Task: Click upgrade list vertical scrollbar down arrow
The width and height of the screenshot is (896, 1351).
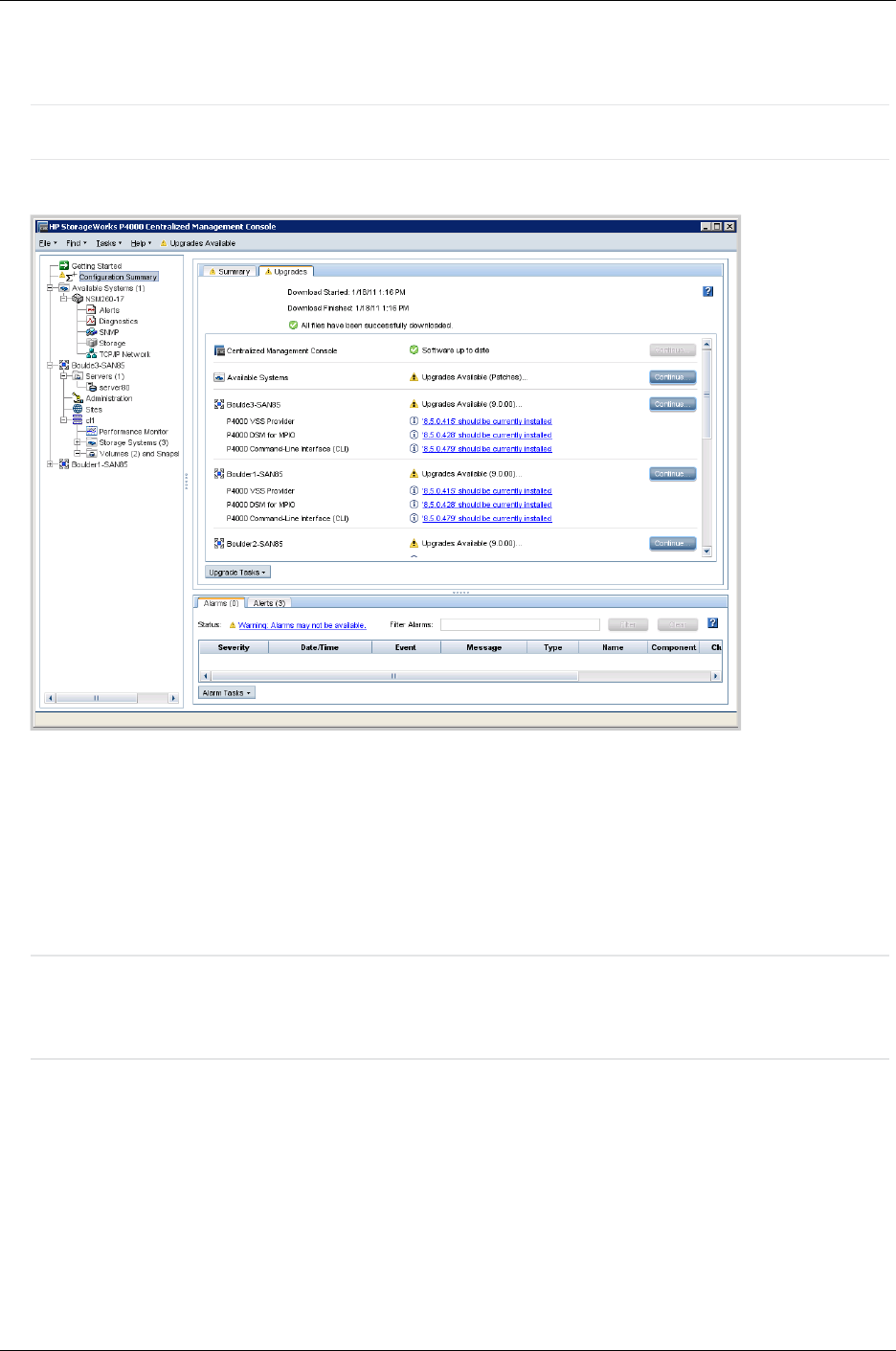Action: 707,552
